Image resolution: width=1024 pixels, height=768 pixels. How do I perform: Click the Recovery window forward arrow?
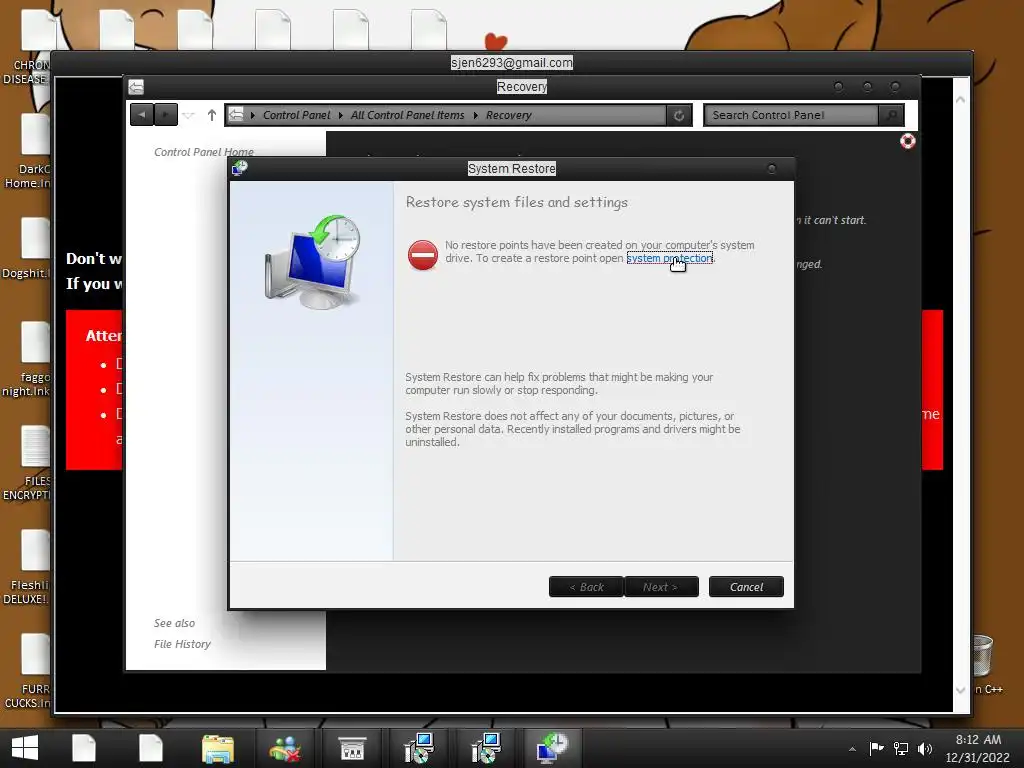[x=166, y=115]
